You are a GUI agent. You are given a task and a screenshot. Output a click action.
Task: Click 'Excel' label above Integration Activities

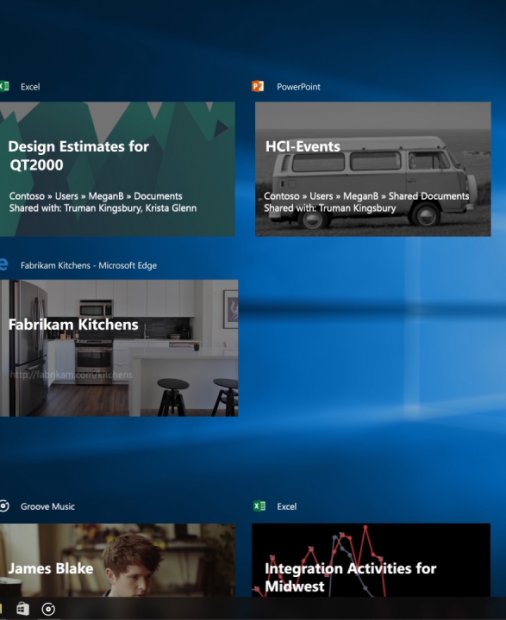(x=287, y=507)
